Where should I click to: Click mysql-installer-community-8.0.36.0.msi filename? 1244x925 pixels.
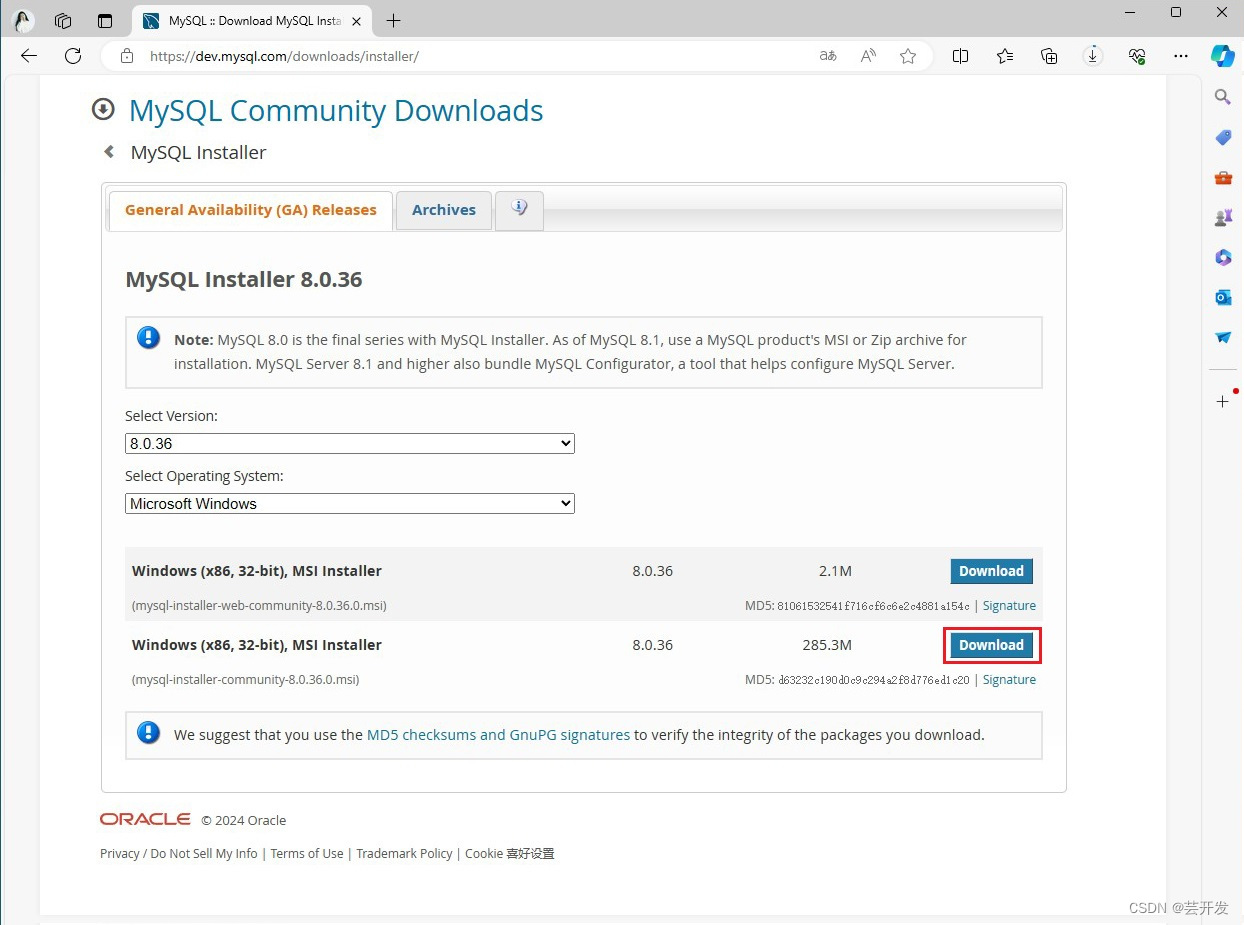pos(246,680)
